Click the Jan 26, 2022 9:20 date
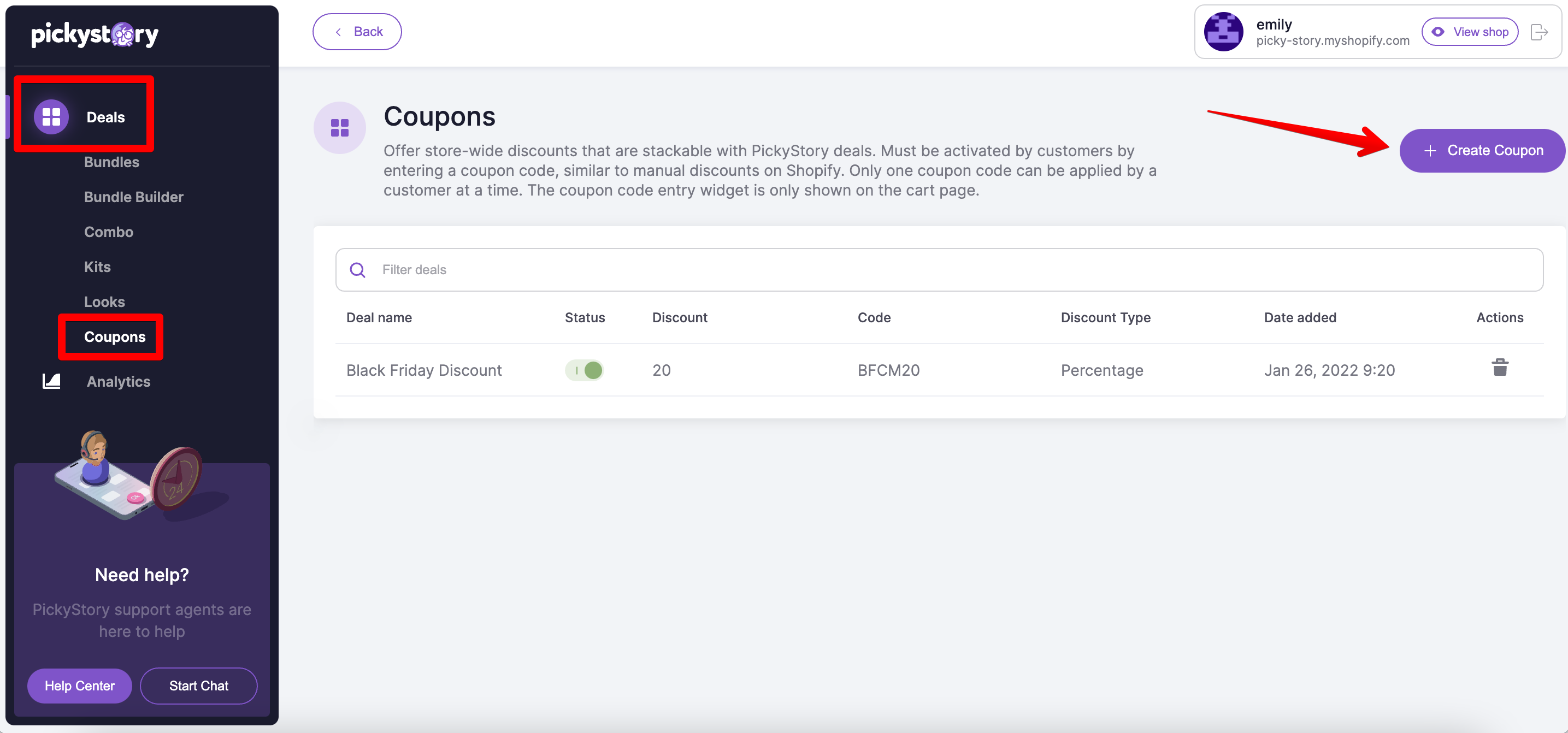The image size is (1568, 733). 1329,370
